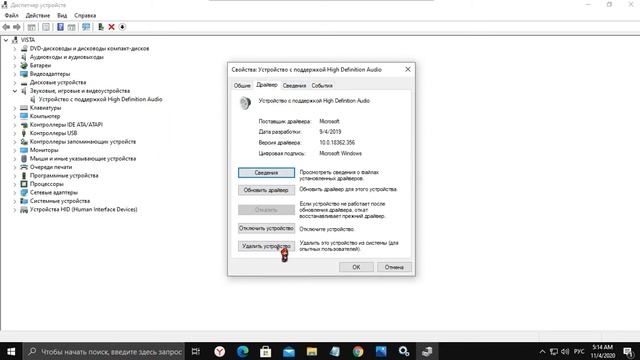The width and height of the screenshot is (640, 360).
Task: Open the Файл menu
Action: [x=12, y=15]
